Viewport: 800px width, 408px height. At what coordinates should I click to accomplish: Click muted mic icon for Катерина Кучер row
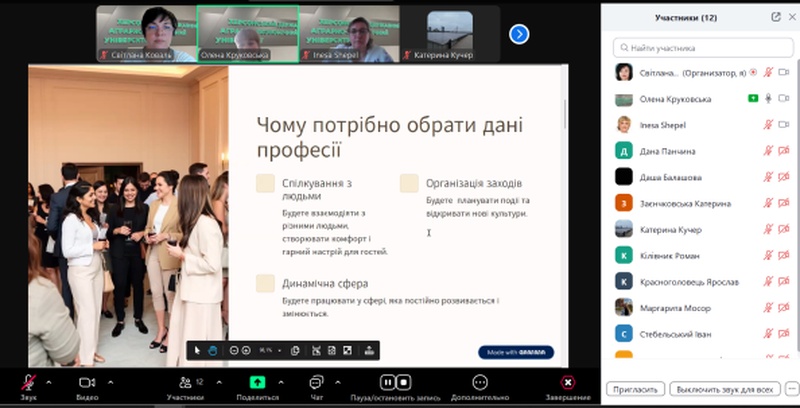768,229
